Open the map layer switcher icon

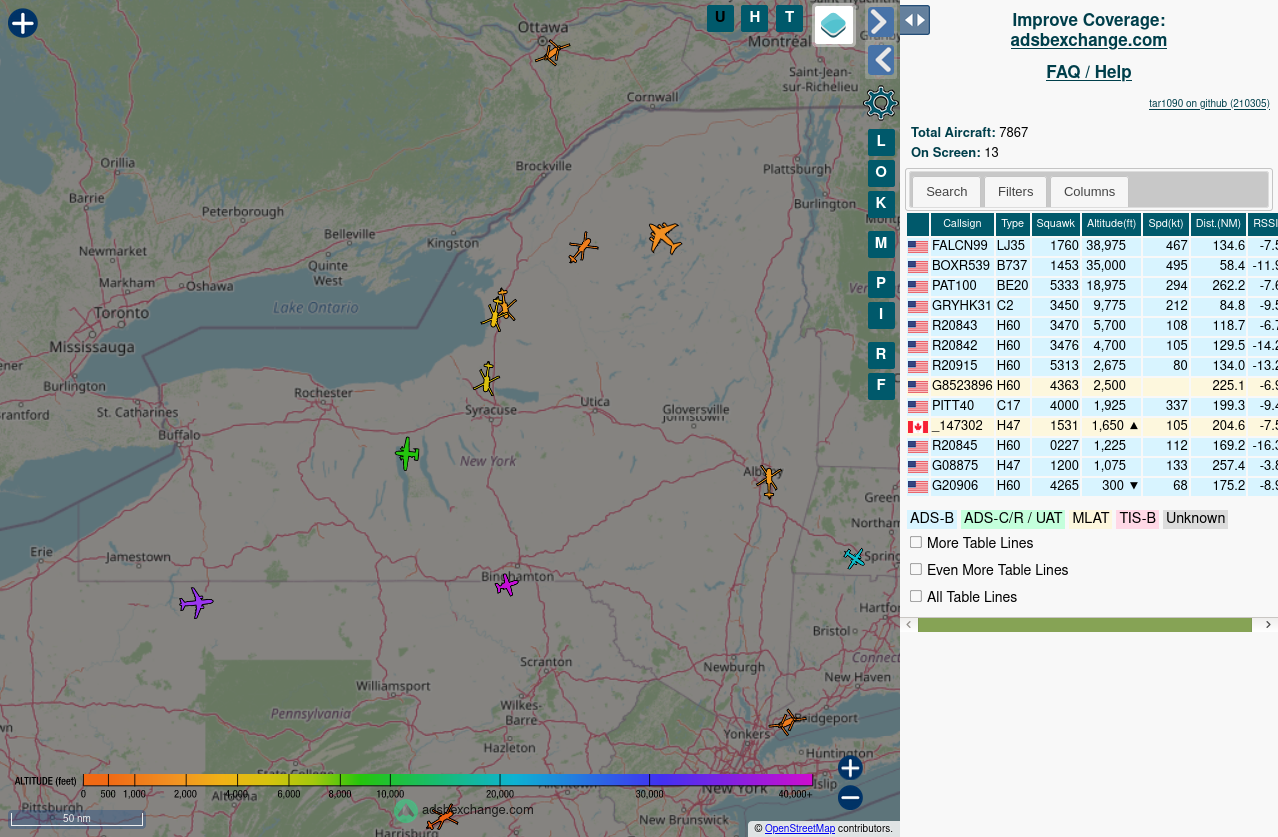pyautogui.click(x=834, y=25)
